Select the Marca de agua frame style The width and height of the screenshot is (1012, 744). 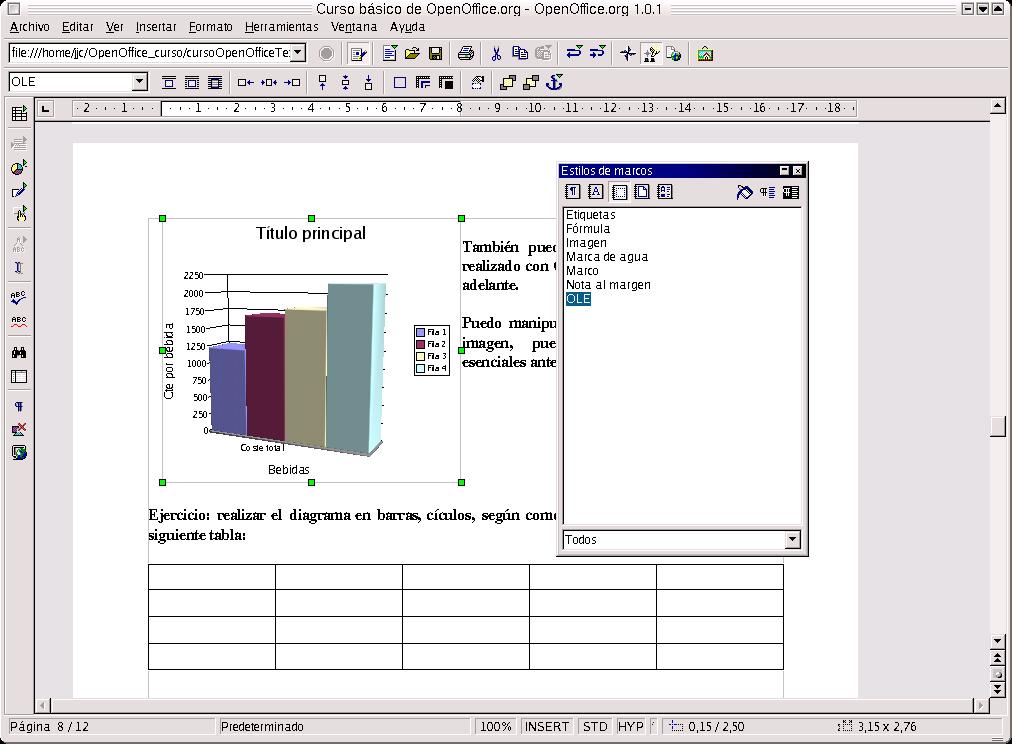607,257
